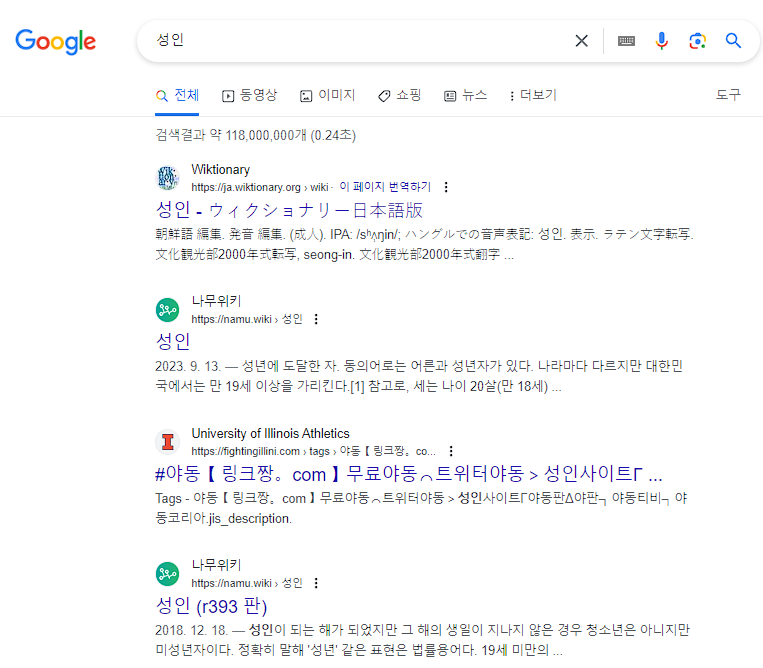Select the 전체 tab
763x668 pixels.
tap(177, 95)
